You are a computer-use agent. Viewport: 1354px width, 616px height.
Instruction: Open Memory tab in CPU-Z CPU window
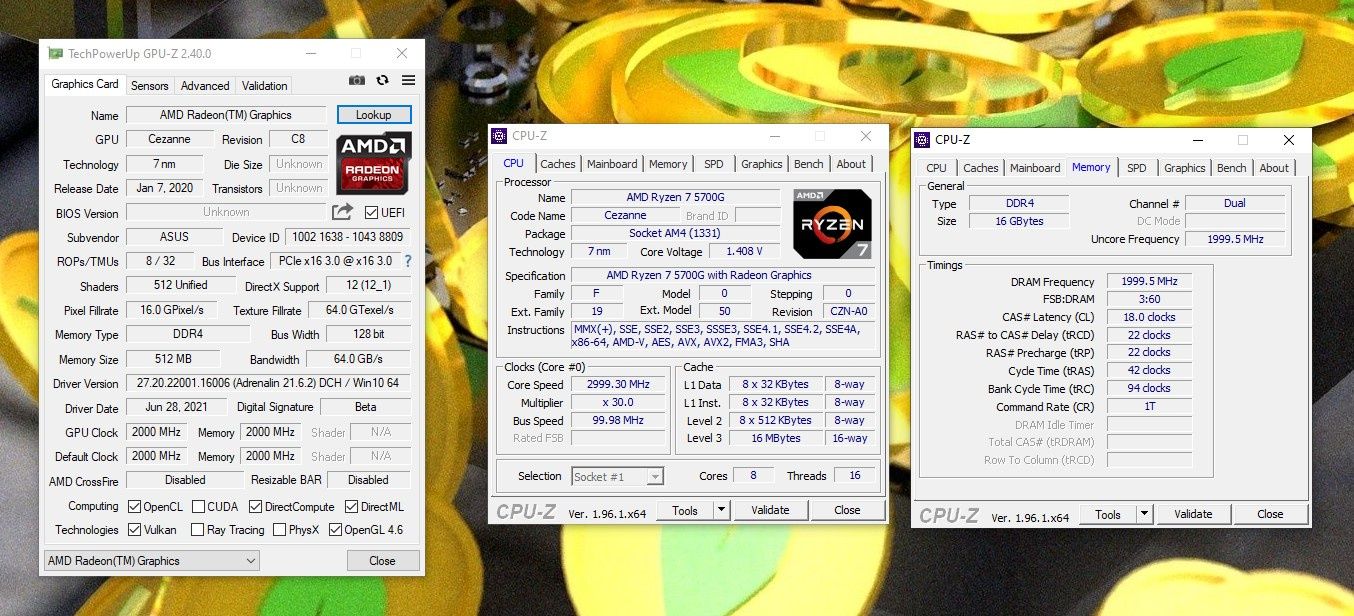click(x=668, y=164)
